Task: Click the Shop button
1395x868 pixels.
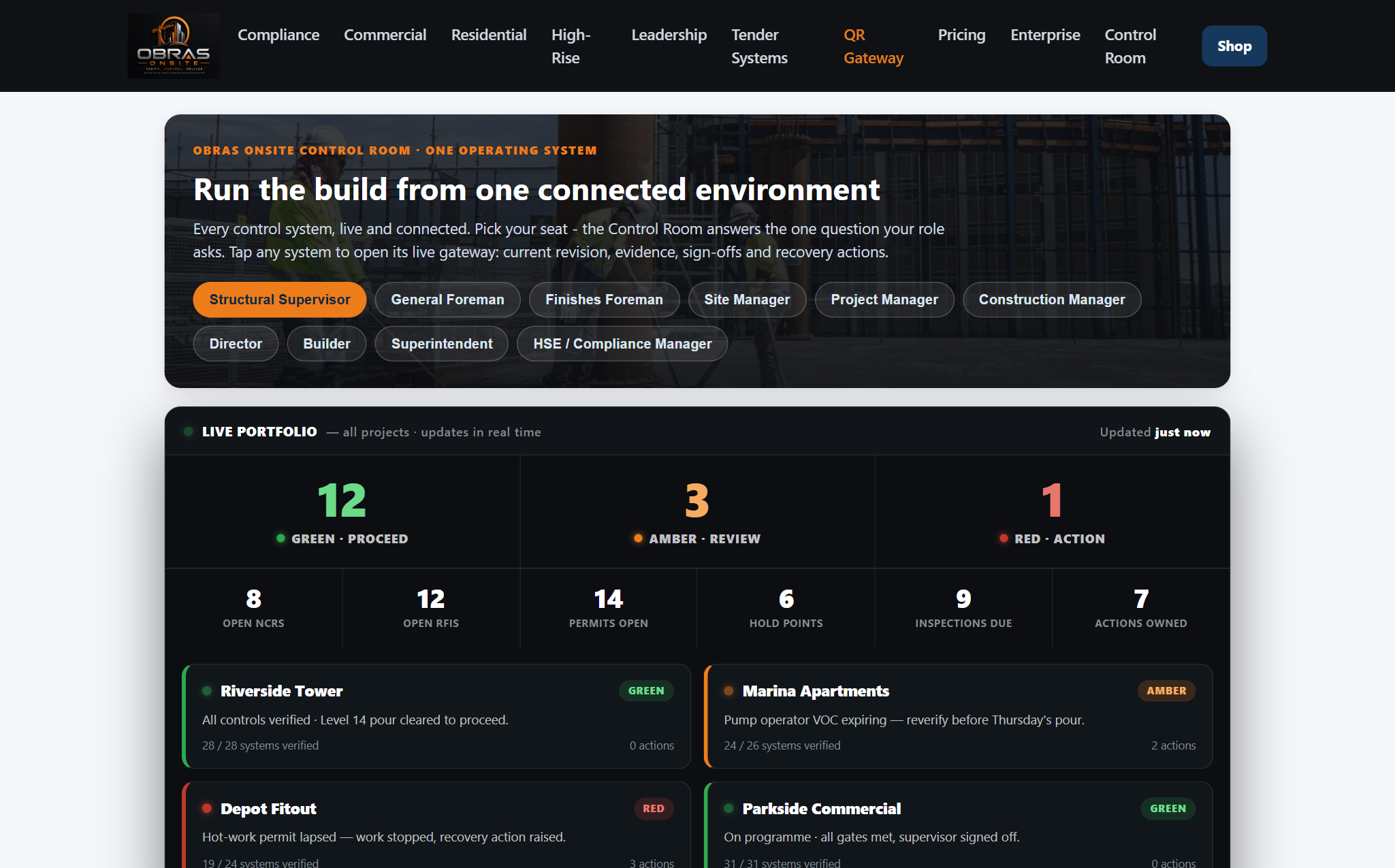Action: click(x=1234, y=46)
